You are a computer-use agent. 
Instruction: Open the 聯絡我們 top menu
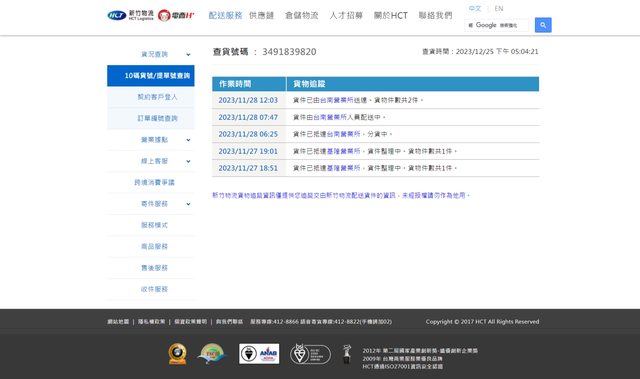pos(435,16)
